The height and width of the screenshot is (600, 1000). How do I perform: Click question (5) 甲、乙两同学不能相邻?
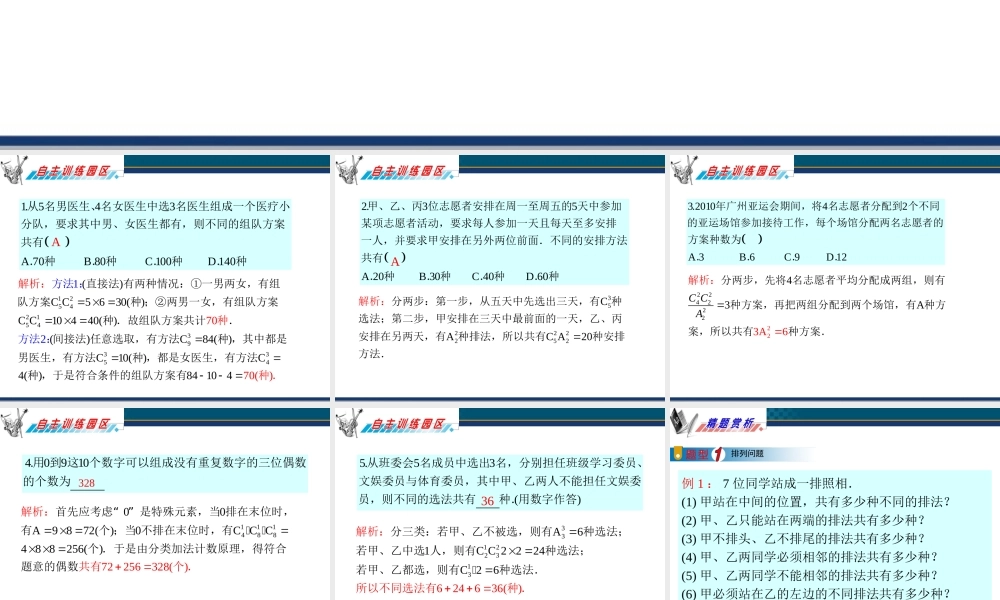point(809,575)
